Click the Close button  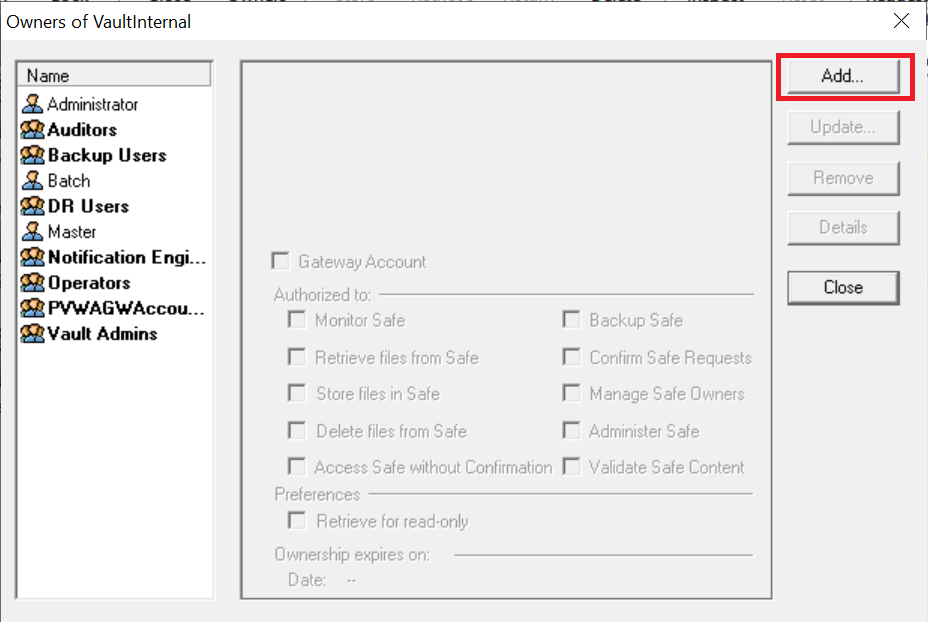pos(843,288)
